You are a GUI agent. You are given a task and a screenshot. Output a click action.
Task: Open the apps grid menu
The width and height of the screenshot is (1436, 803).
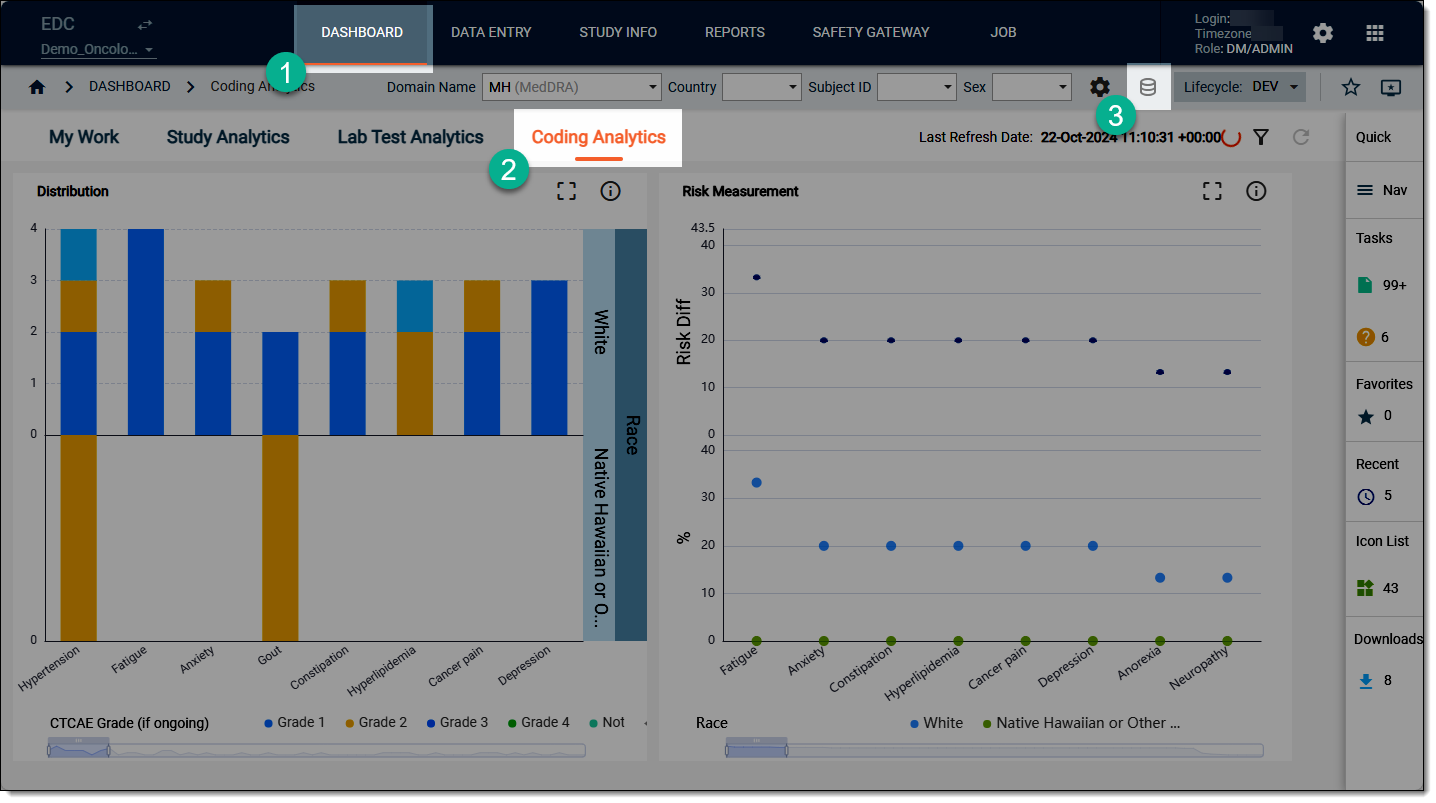pos(1375,33)
